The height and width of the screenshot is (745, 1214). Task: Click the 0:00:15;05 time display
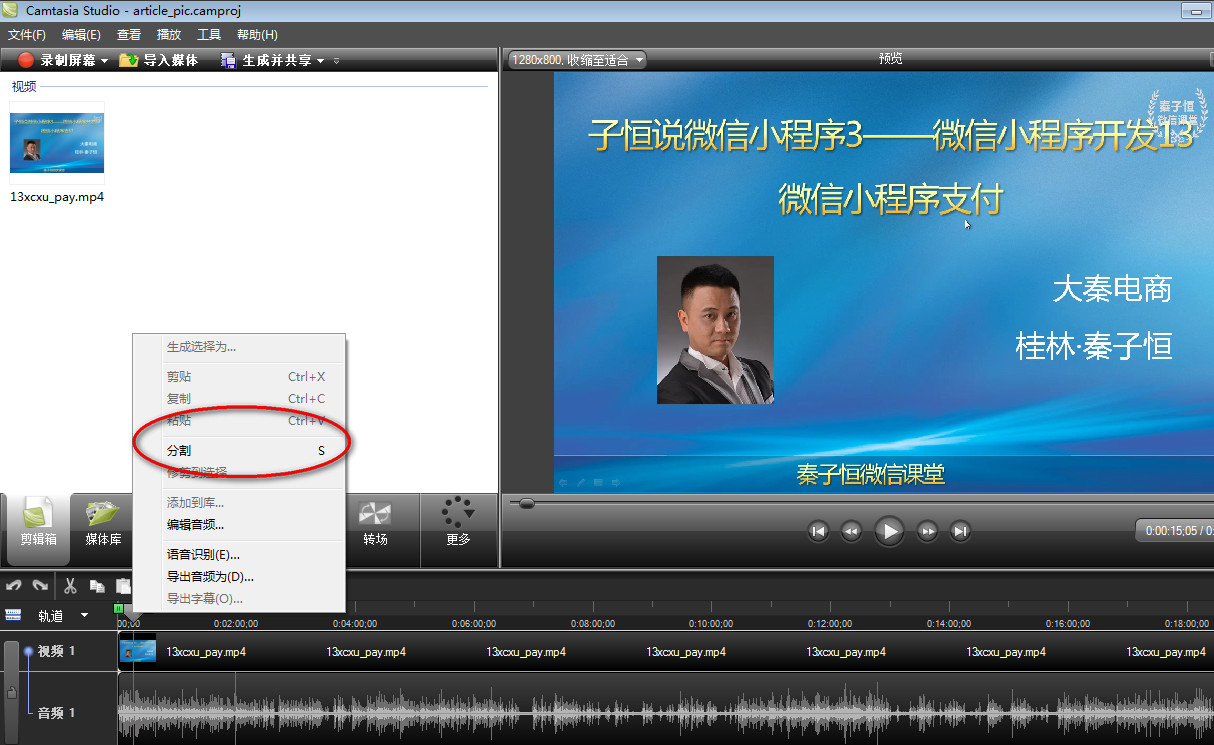click(1174, 531)
